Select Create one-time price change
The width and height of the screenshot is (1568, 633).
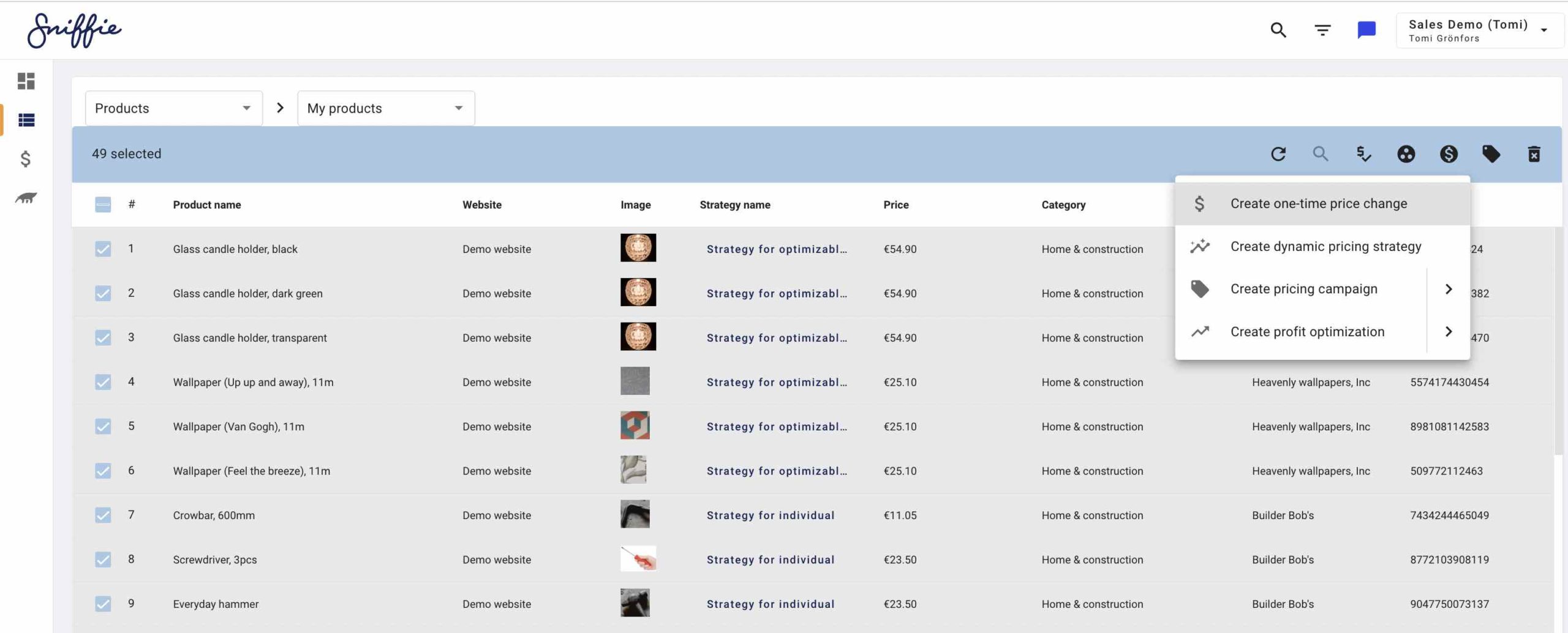(1322, 204)
